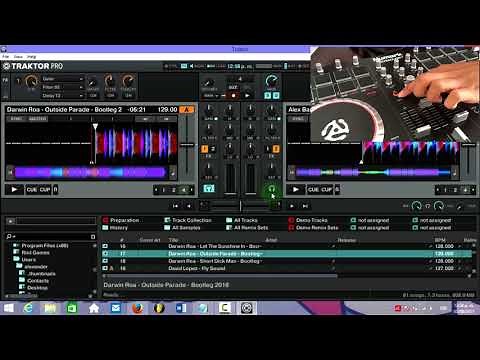Image resolution: width=480 pixels, height=360 pixels.
Task: Sort tracks by Artist column header
Action: click(271, 240)
